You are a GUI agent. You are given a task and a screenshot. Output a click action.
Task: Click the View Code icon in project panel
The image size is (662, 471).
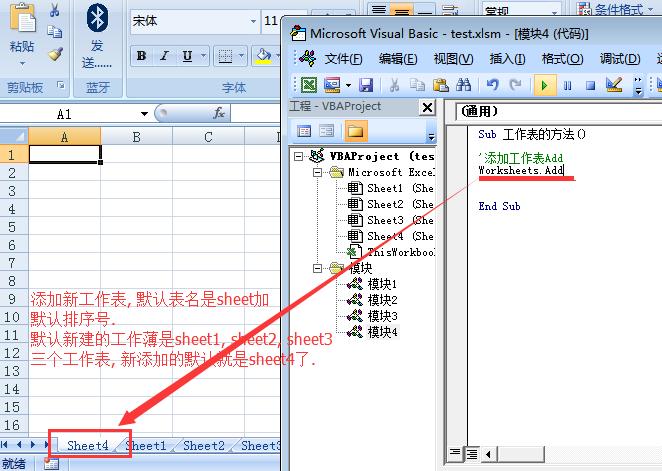tap(304, 131)
